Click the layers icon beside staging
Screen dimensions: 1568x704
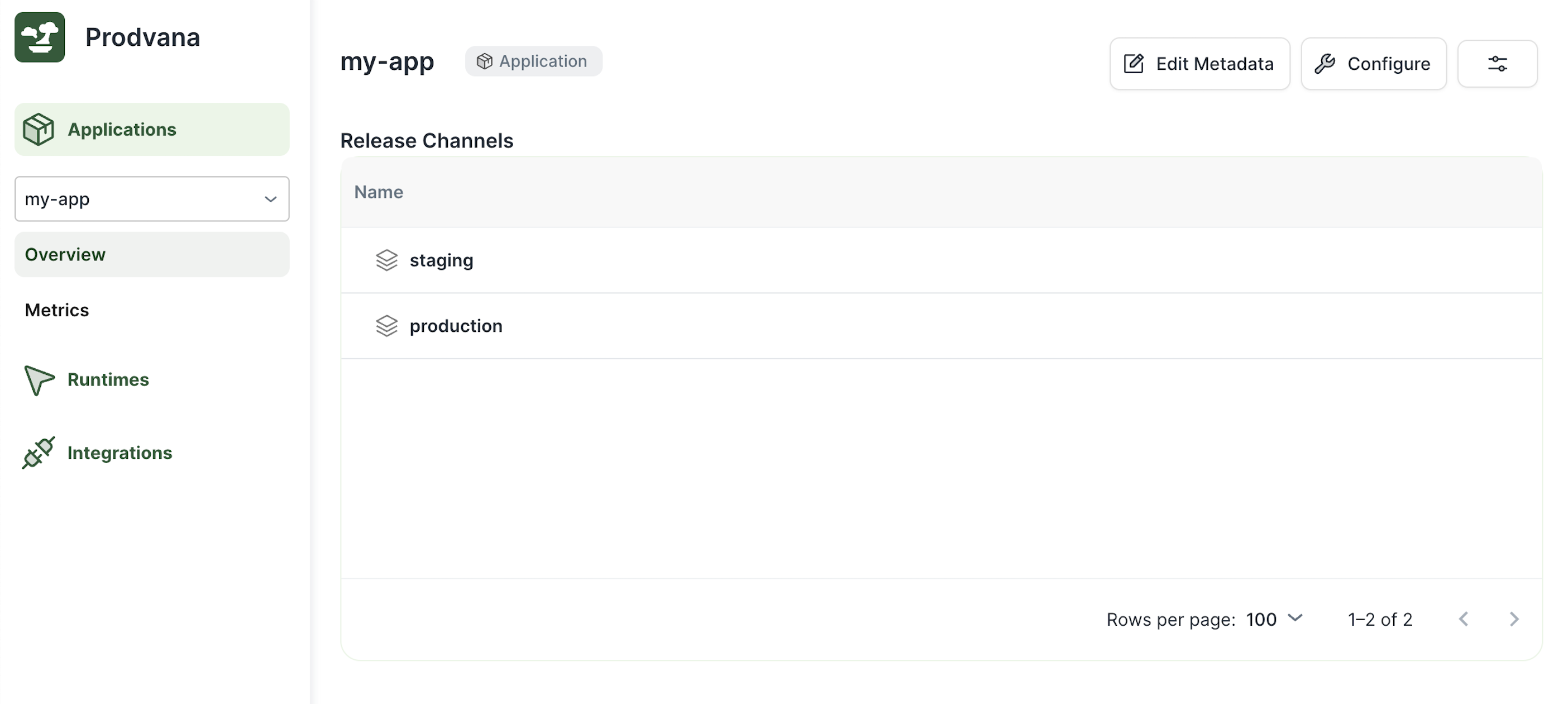pos(386,261)
